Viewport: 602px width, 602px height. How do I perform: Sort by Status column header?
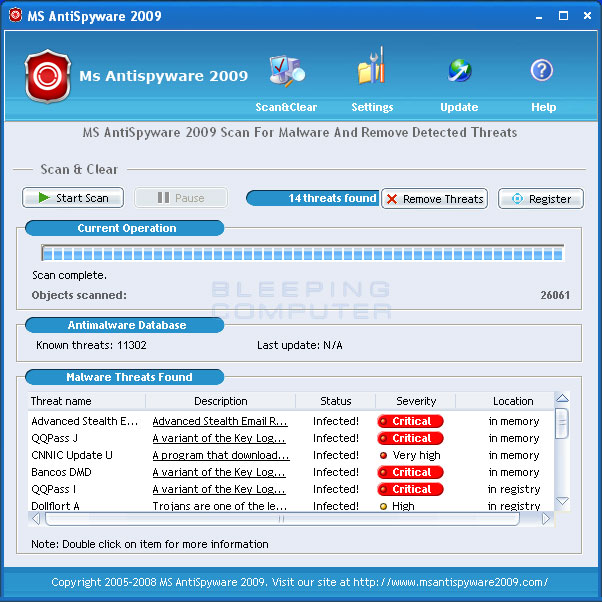pos(336,401)
